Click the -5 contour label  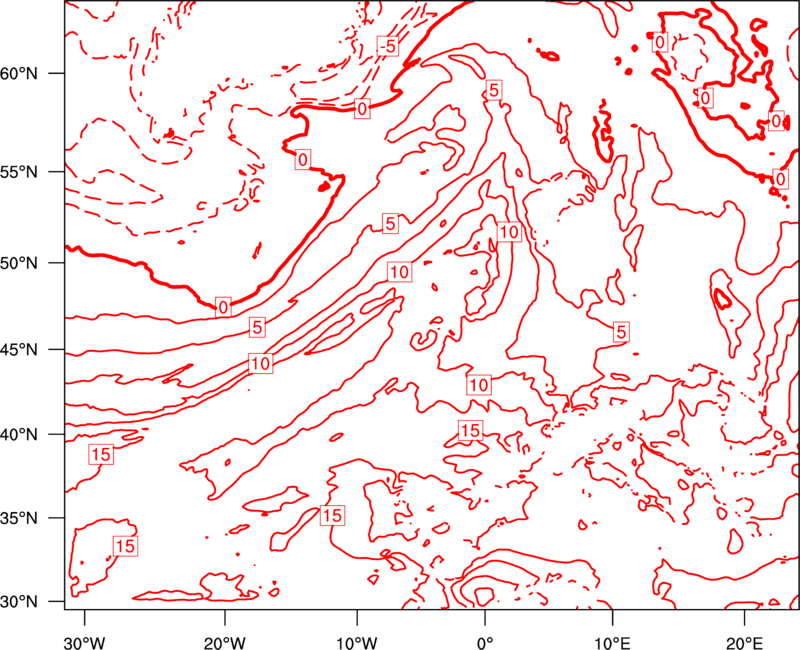387,46
